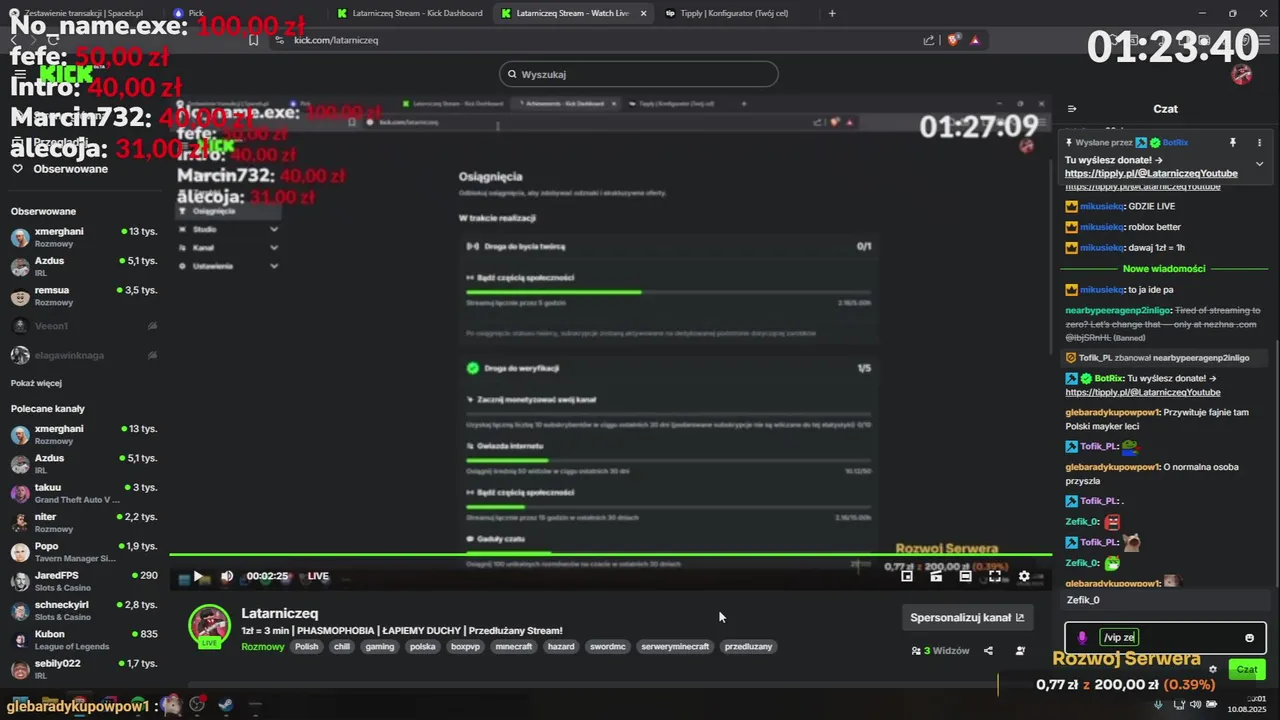Image resolution: width=1280 pixels, height=720 pixels.
Task: Click the Latarniczeq channel avatar
Action: click(x=209, y=624)
